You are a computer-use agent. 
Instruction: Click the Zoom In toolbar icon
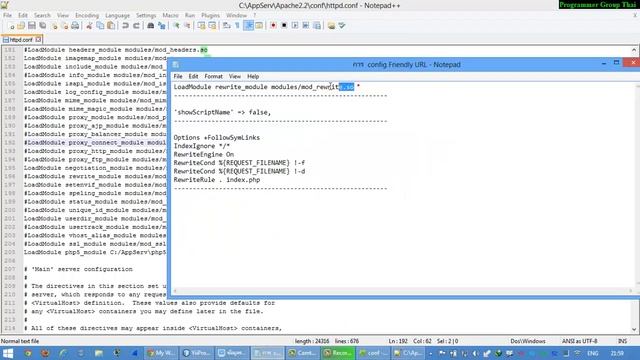click(176, 26)
